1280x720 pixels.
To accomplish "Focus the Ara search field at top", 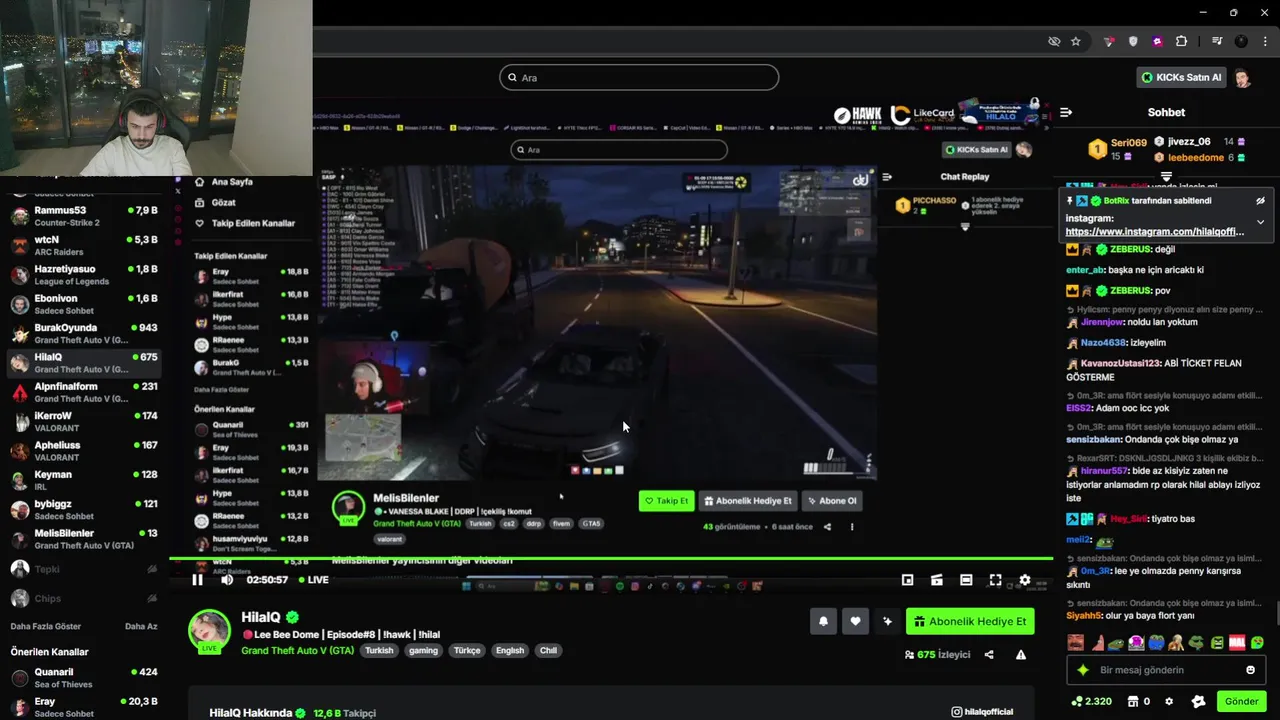I will click(x=639, y=77).
